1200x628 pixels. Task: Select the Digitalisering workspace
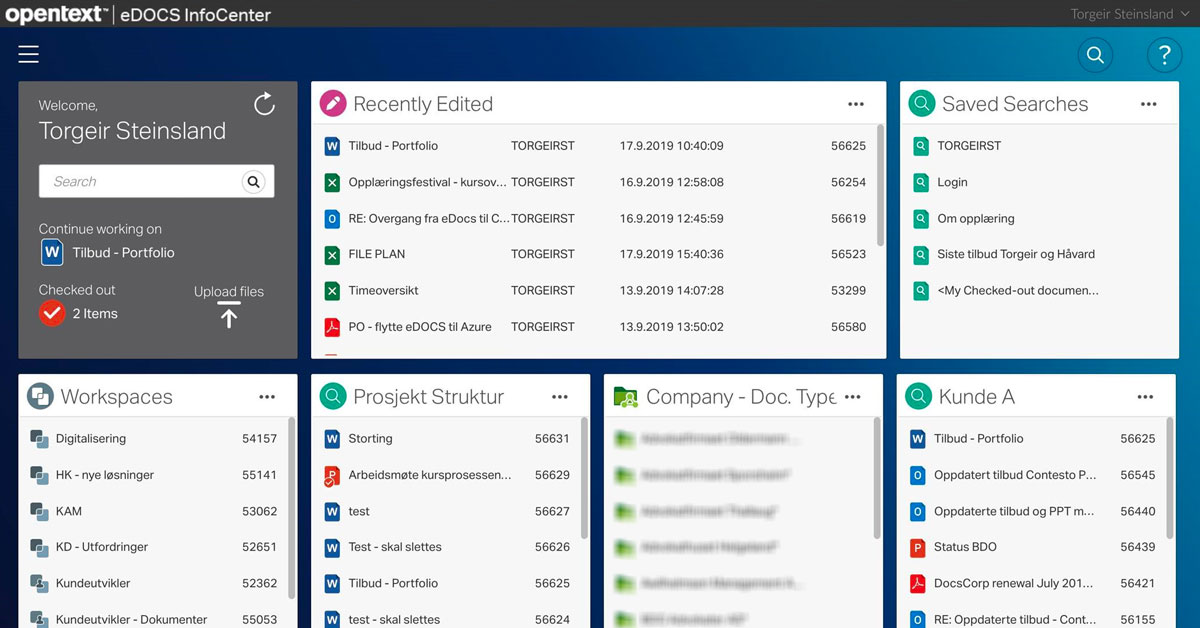(x=90, y=439)
